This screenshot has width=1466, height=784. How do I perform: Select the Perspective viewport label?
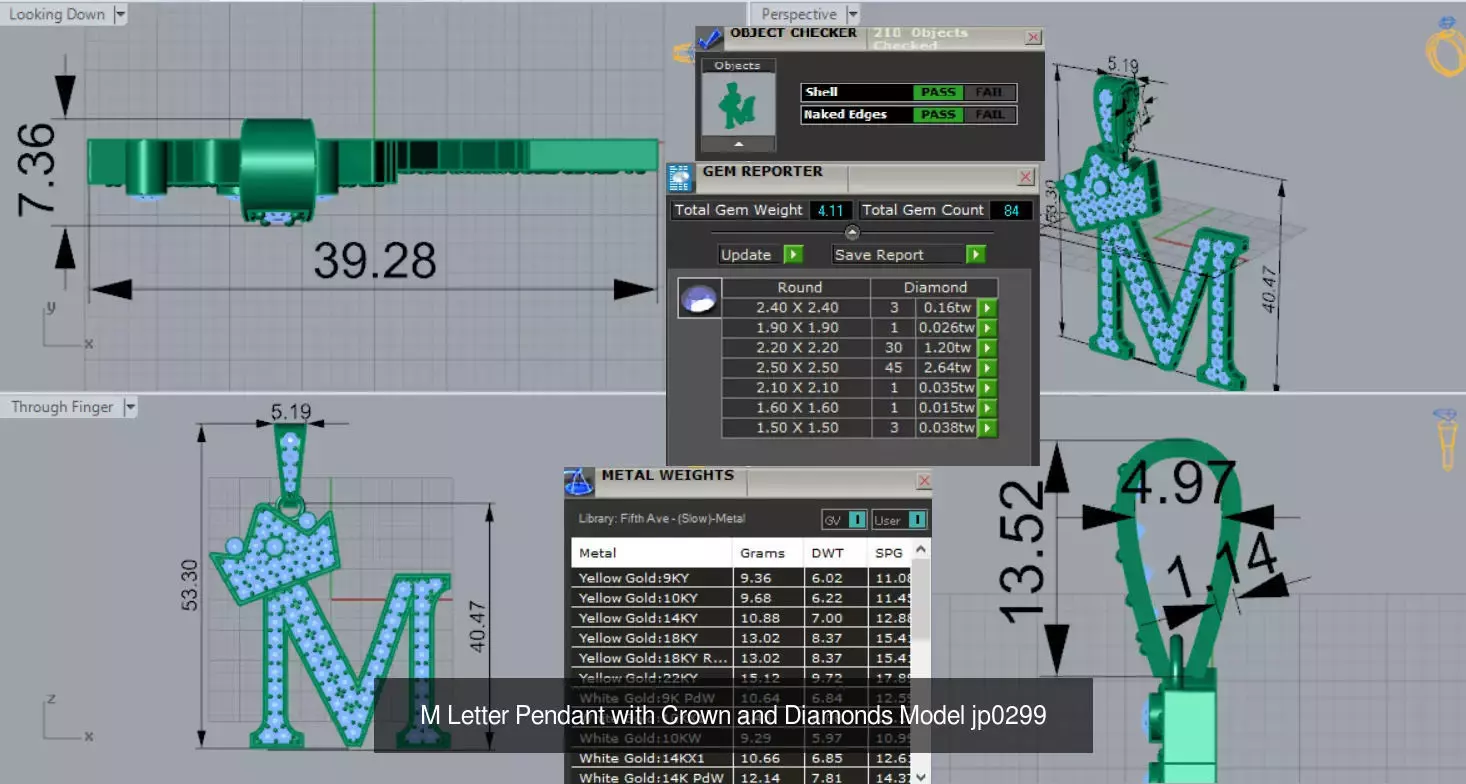[799, 14]
